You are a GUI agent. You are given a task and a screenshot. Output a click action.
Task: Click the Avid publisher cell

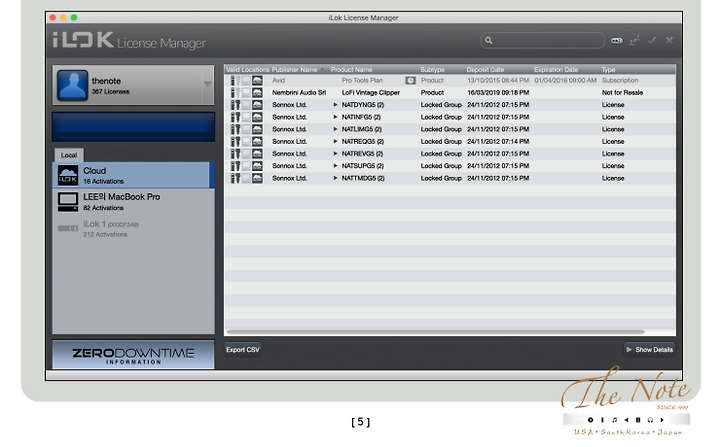pyautogui.click(x=278, y=80)
